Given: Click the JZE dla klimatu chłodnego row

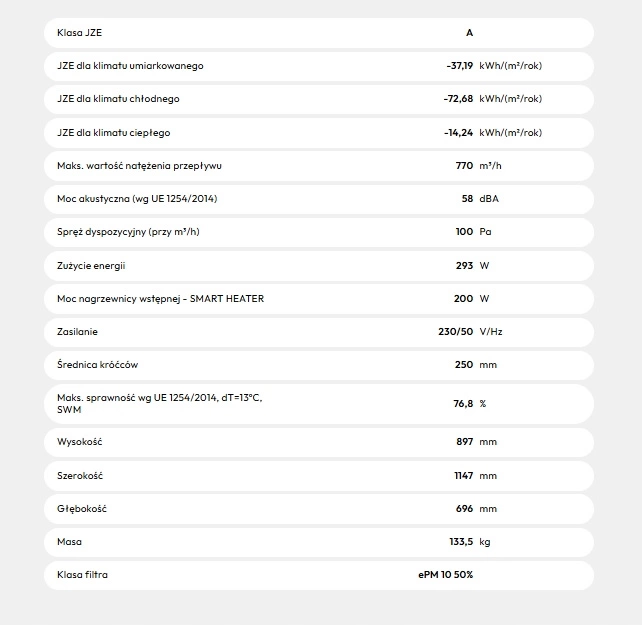Looking at the screenshot, I should pyautogui.click(x=119, y=99).
